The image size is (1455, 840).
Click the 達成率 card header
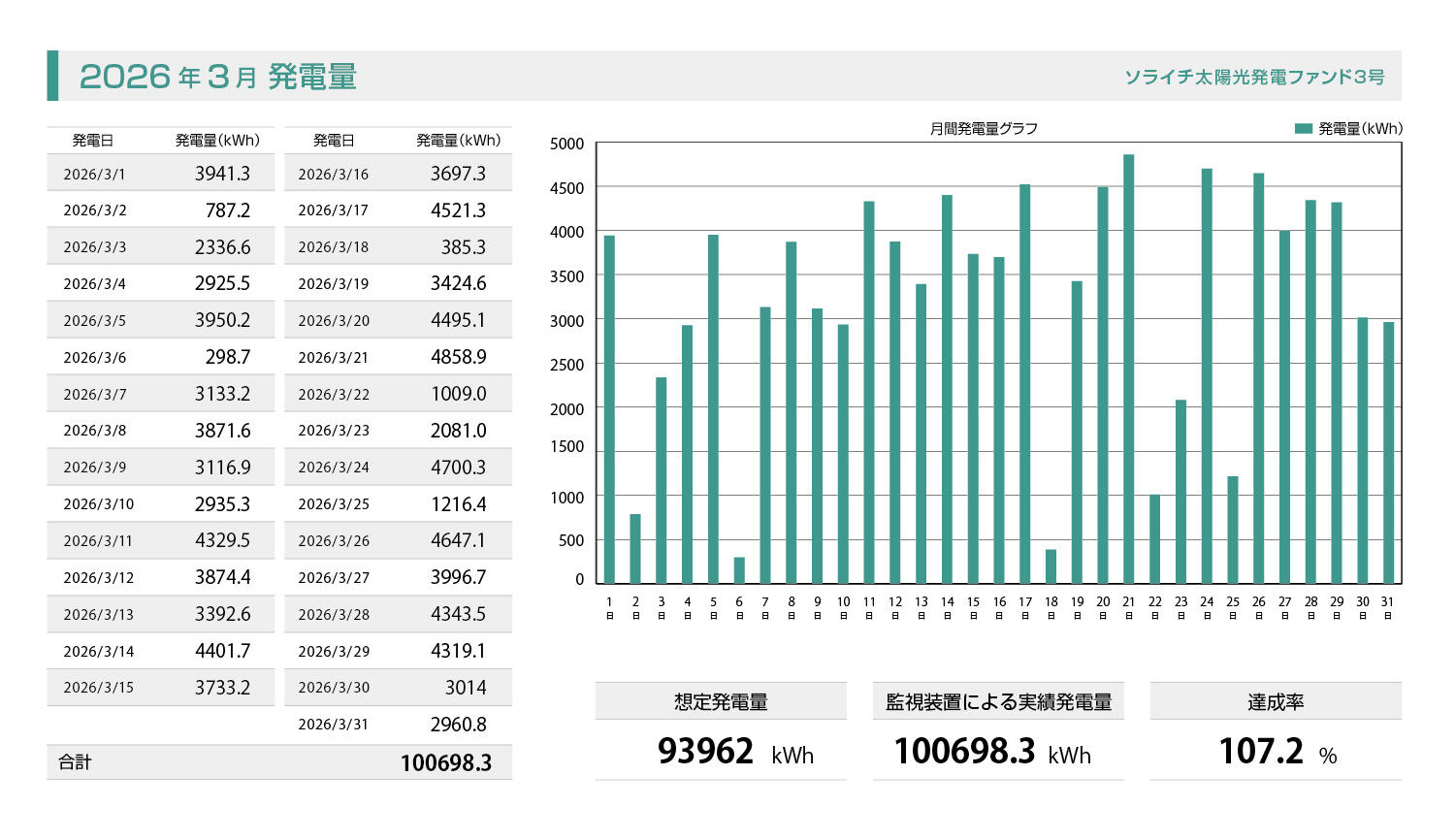click(x=1275, y=701)
